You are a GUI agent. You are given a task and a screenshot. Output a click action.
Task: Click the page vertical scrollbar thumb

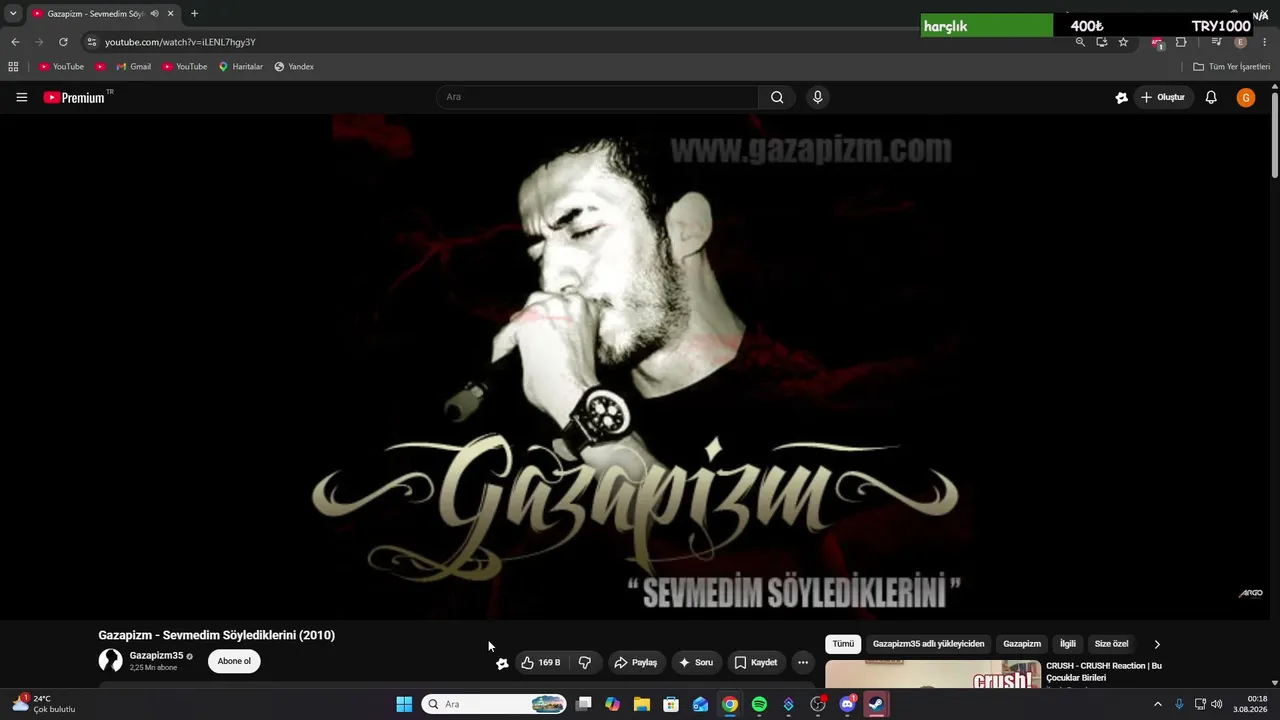tap(1275, 135)
